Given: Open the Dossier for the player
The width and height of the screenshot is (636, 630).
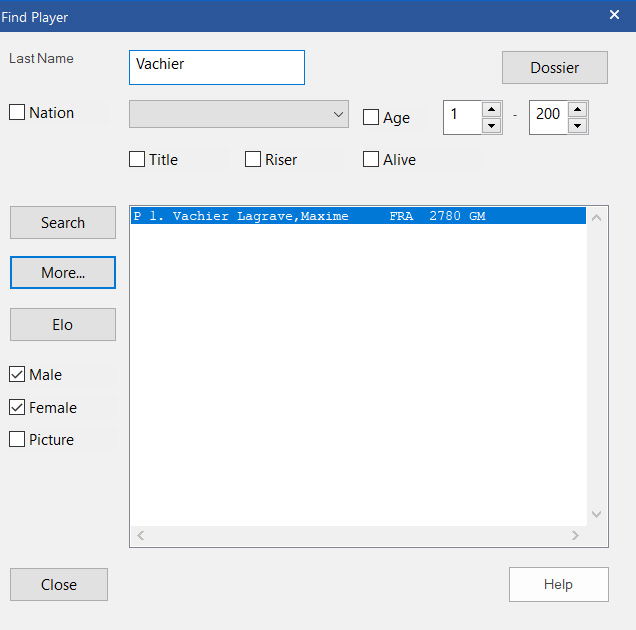Looking at the screenshot, I should point(554,67).
